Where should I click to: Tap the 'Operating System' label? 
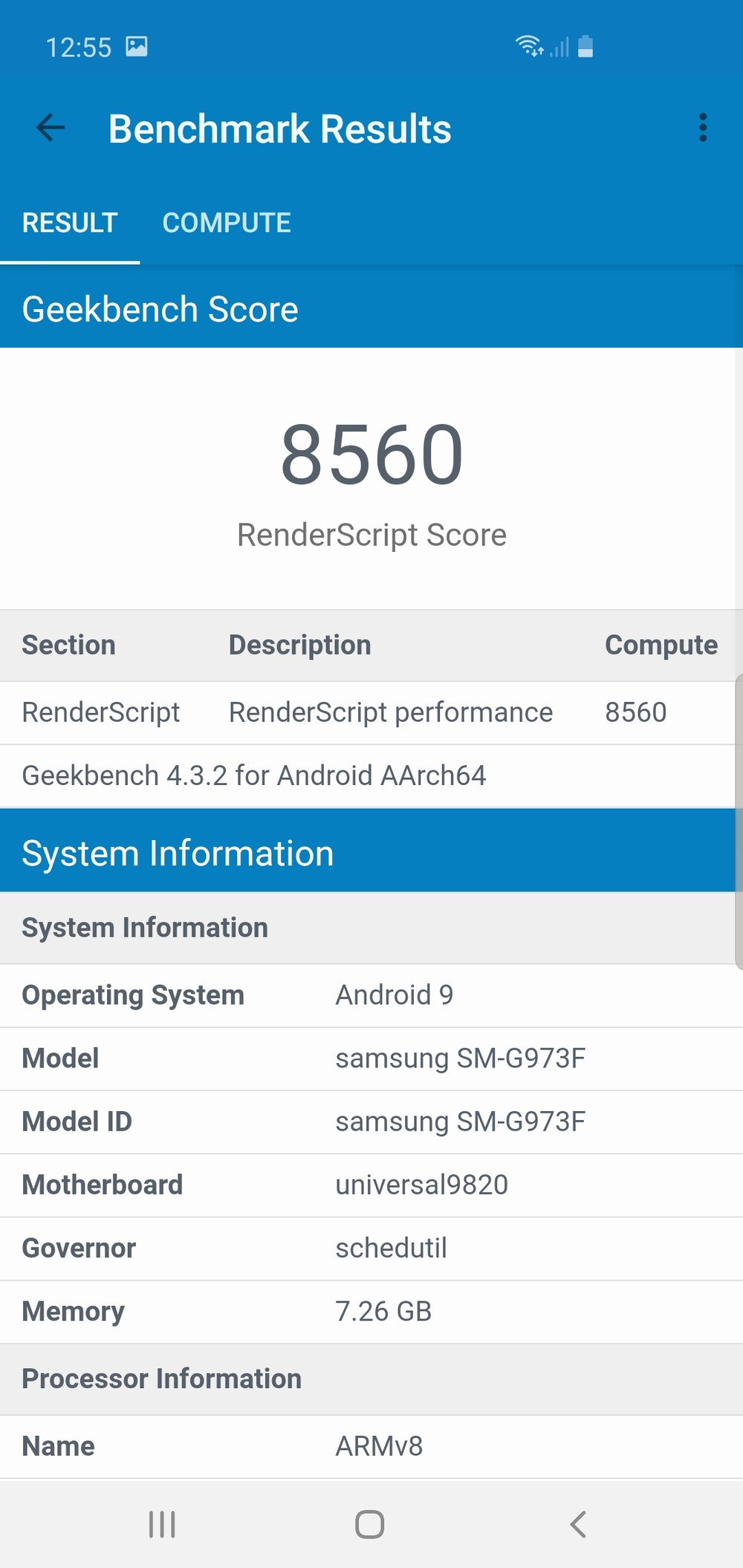[x=133, y=995]
